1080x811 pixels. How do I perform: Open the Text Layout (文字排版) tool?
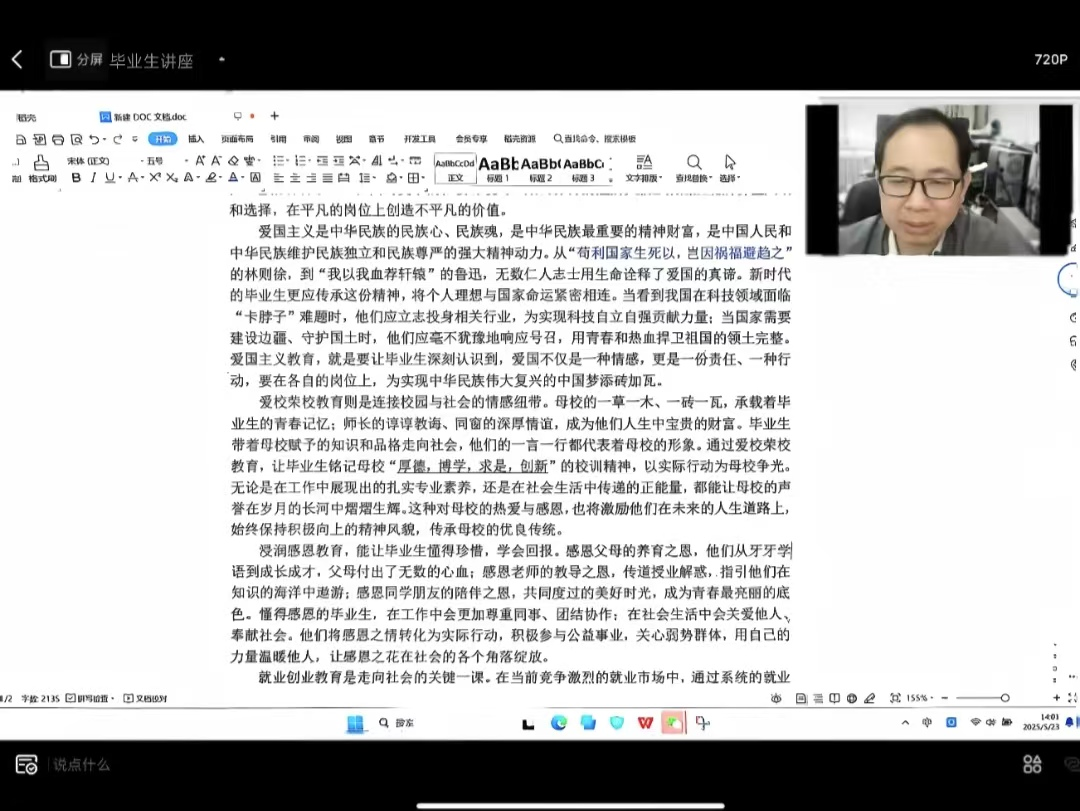[x=644, y=167]
